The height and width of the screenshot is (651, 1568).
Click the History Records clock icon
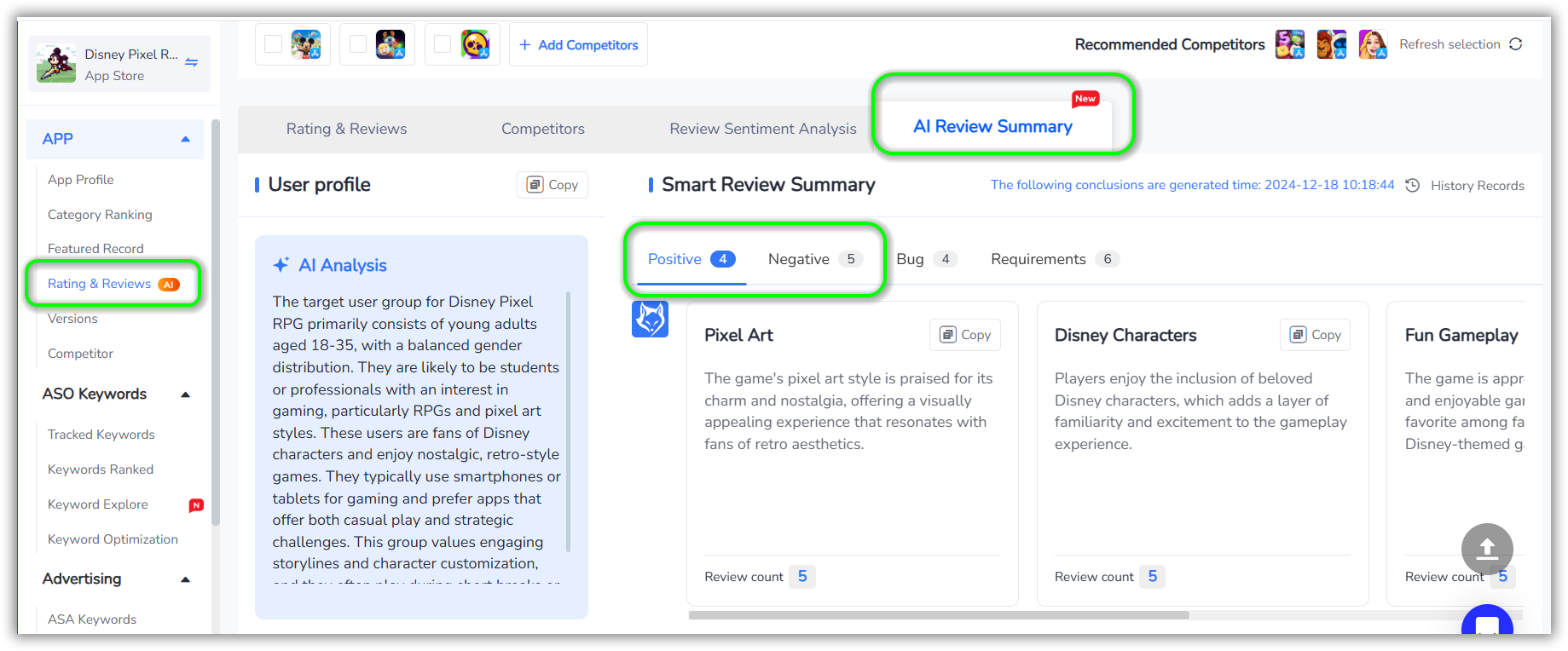[1413, 186]
